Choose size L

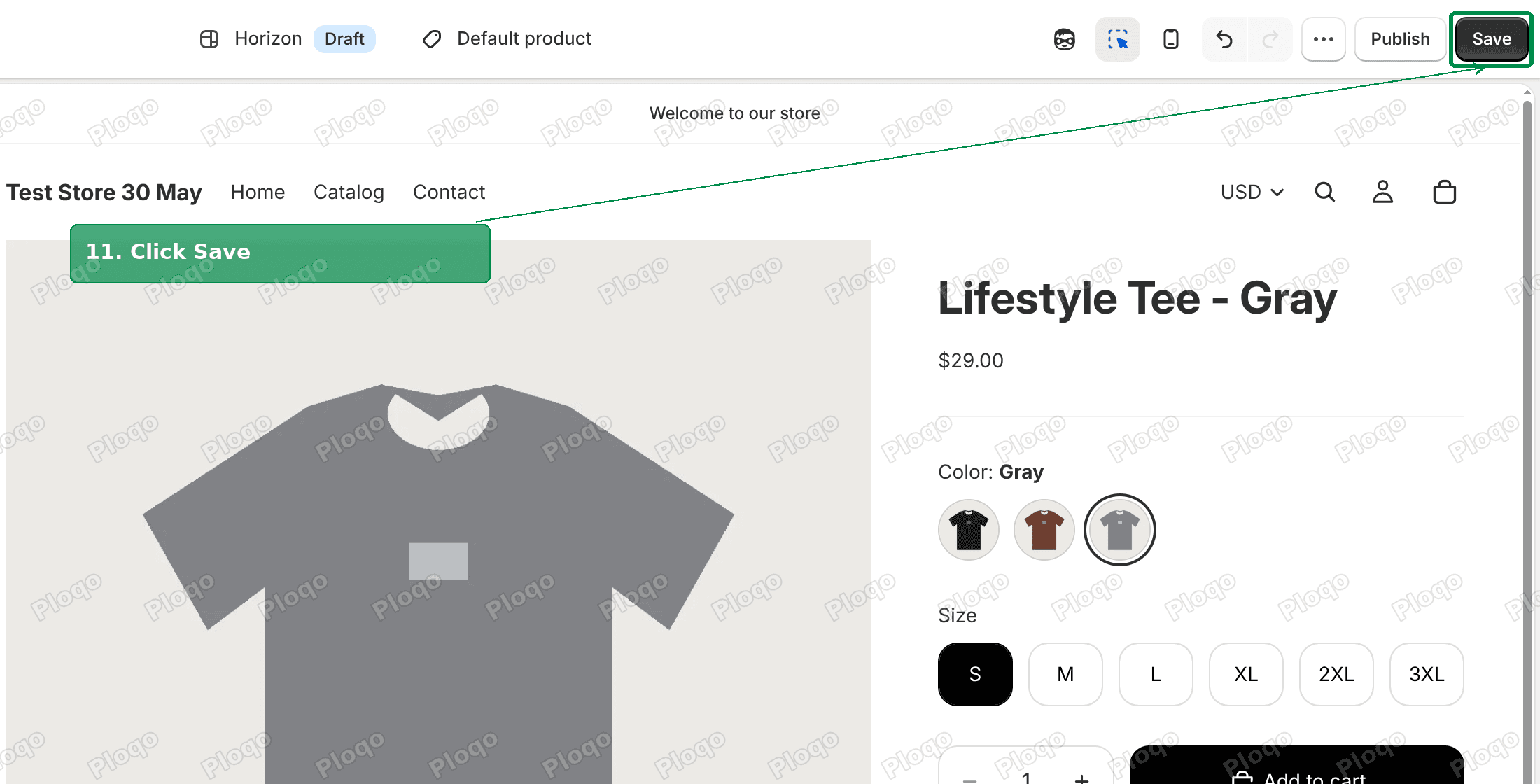pos(1156,674)
